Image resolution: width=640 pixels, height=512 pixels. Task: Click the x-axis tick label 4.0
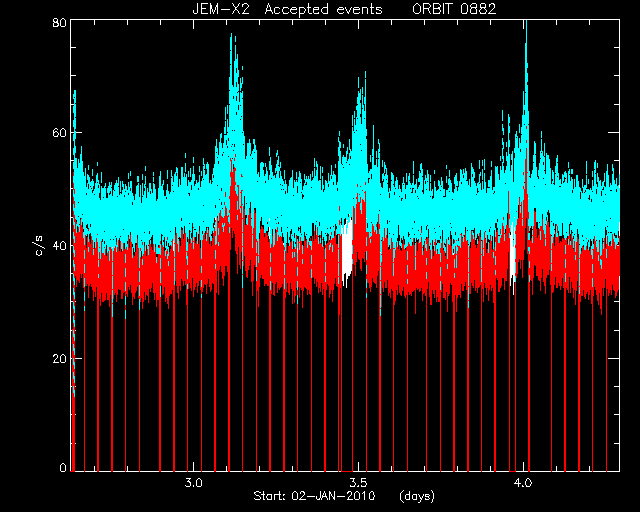coord(523,483)
